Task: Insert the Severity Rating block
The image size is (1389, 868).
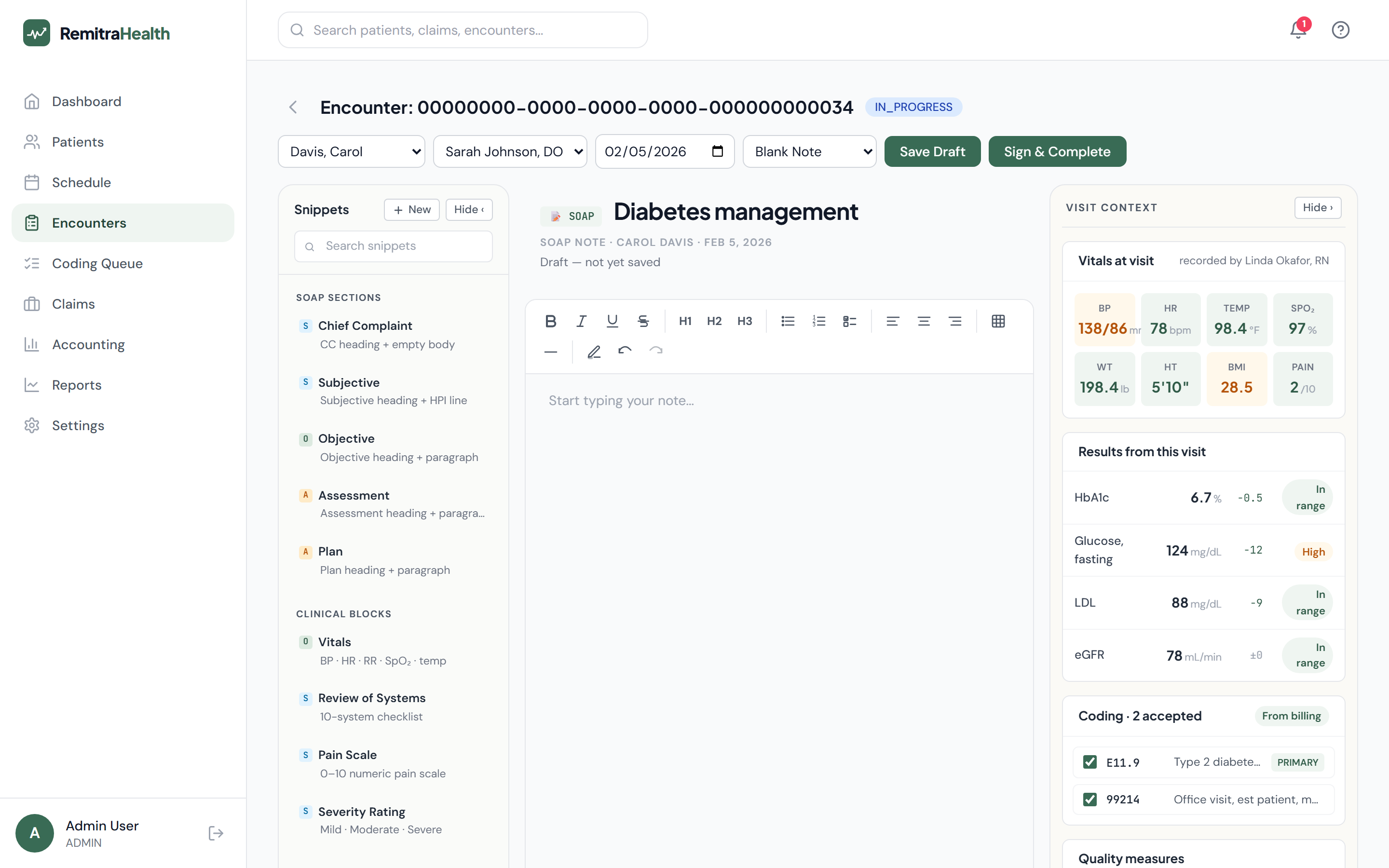Action: click(393, 820)
